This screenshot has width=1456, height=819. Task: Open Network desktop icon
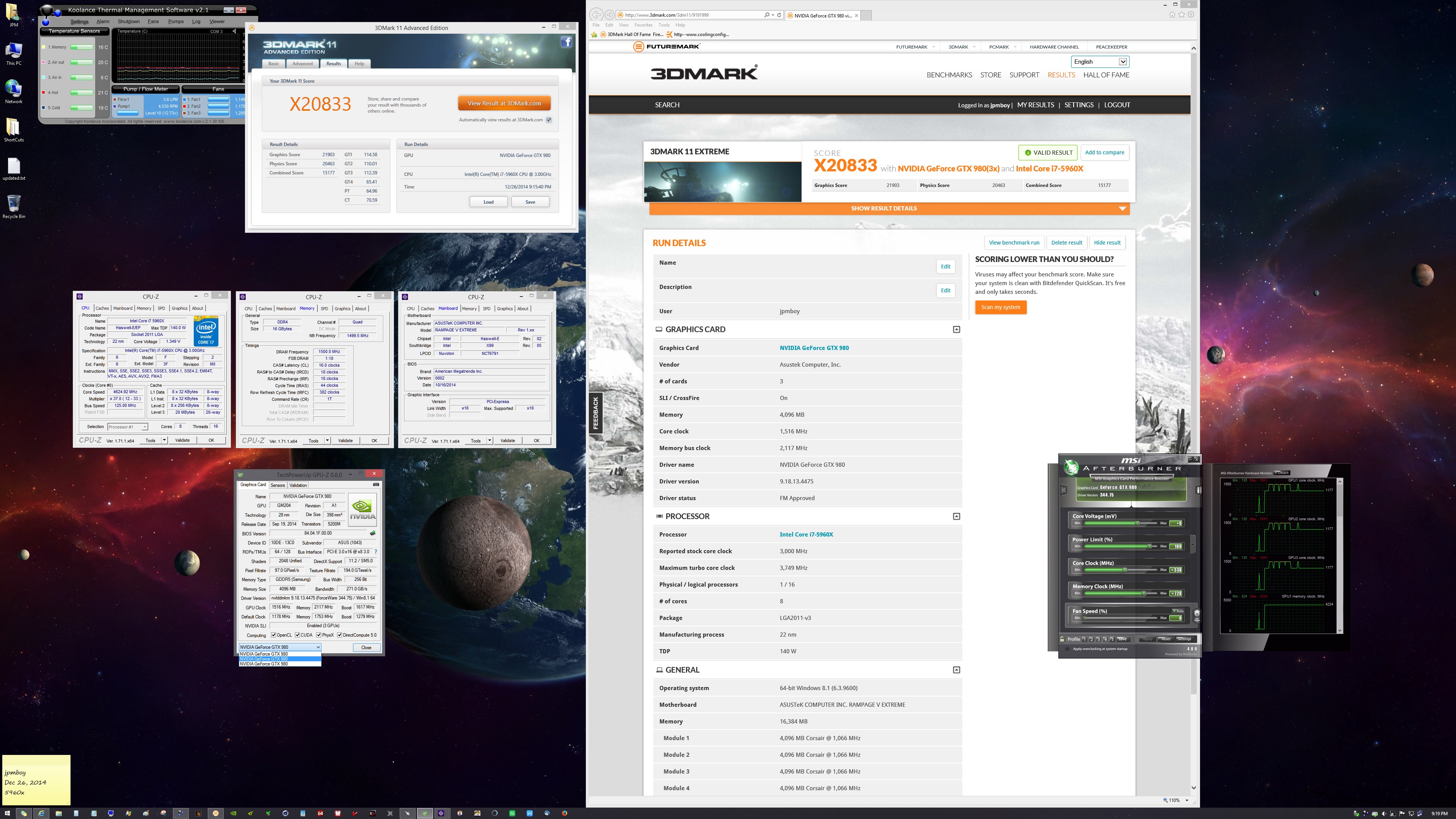point(14,91)
